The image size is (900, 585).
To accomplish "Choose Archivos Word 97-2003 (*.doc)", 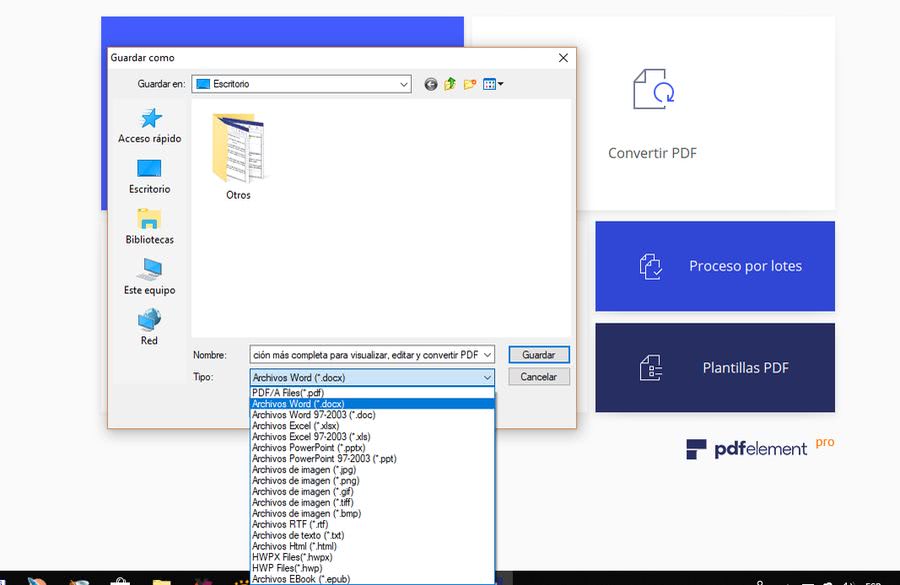I will point(373,414).
